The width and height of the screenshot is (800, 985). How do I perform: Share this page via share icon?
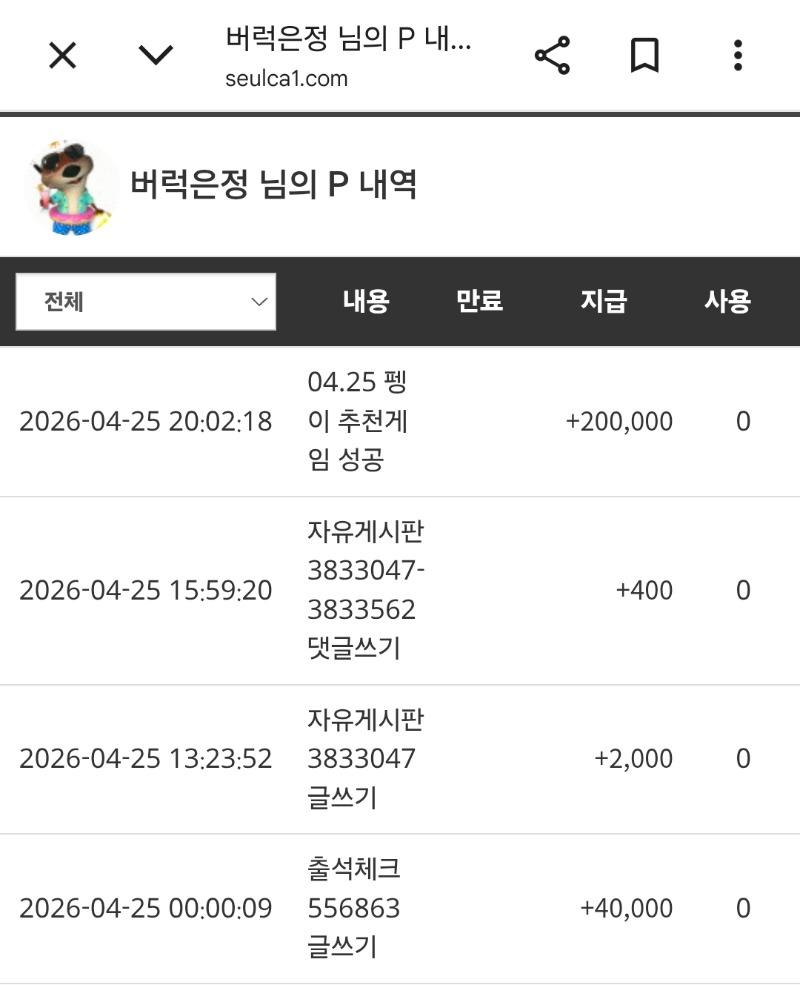coord(552,56)
